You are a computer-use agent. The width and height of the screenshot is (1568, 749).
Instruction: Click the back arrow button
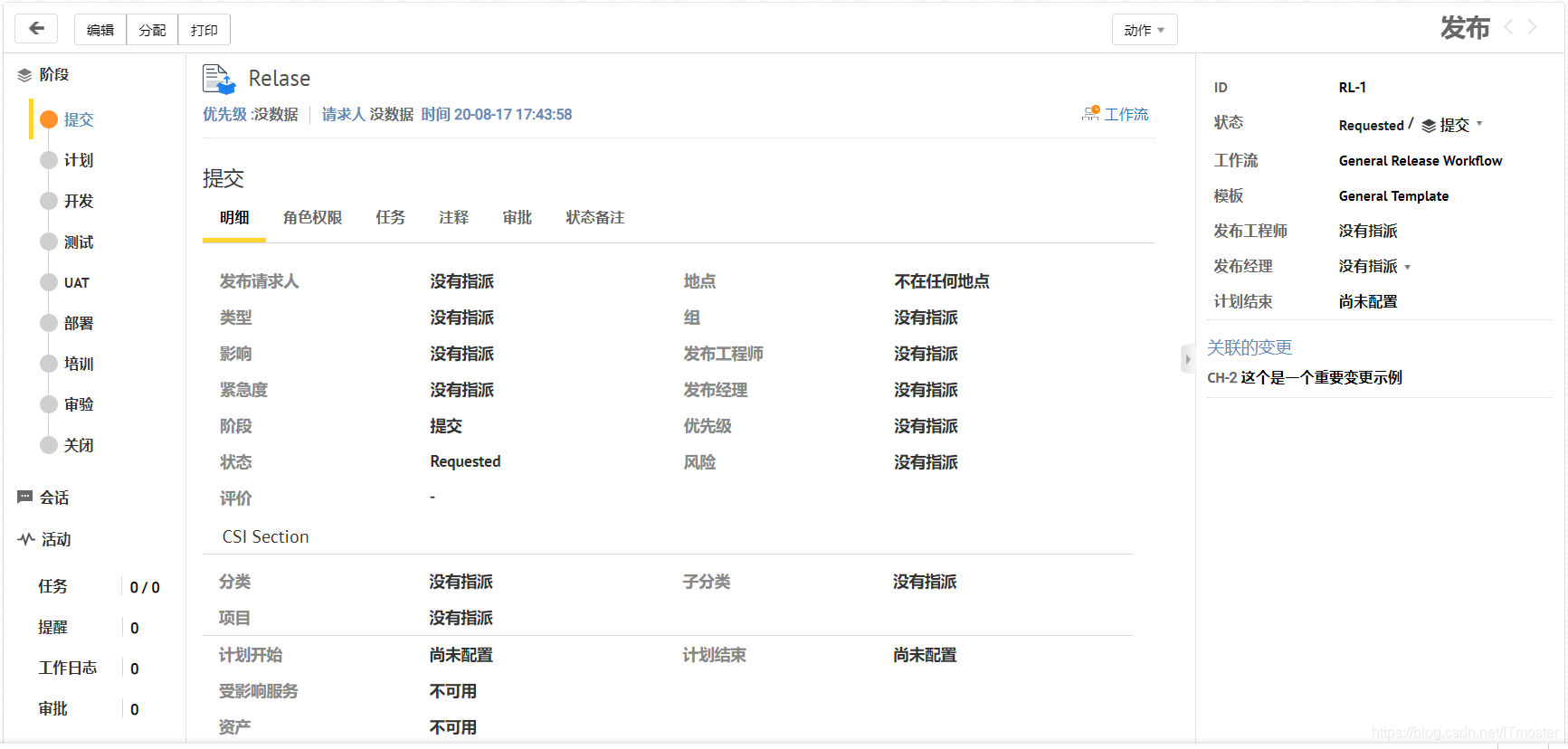tap(36, 29)
